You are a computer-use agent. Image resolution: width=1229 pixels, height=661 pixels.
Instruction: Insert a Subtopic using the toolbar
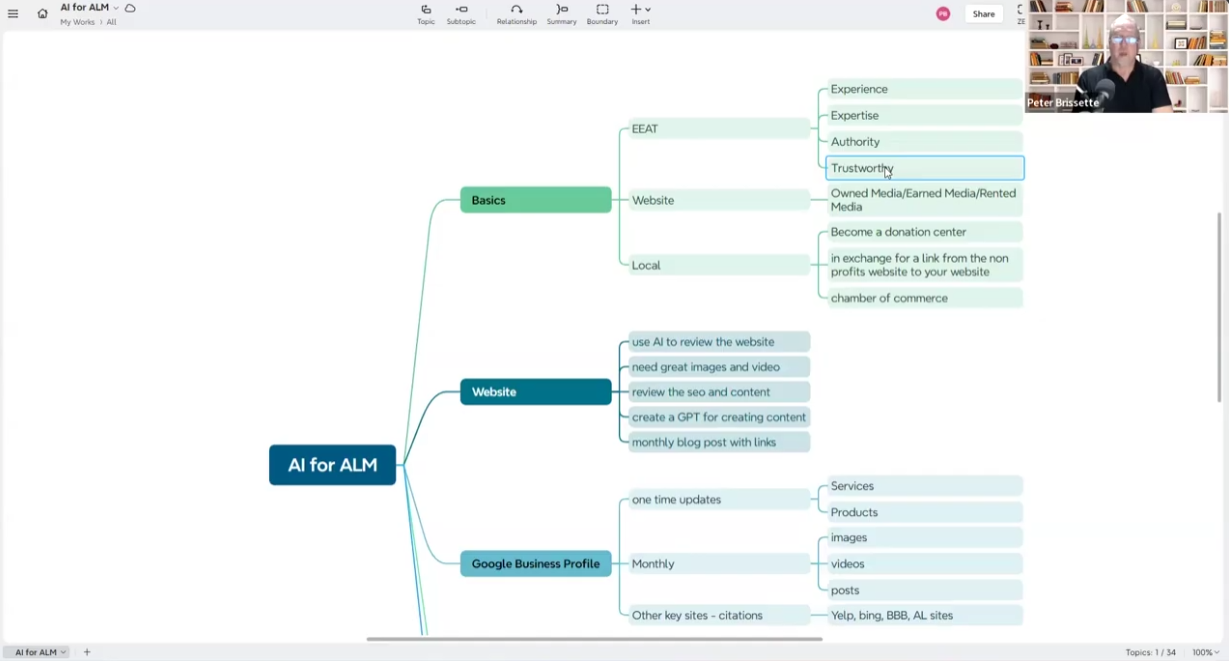[461, 14]
